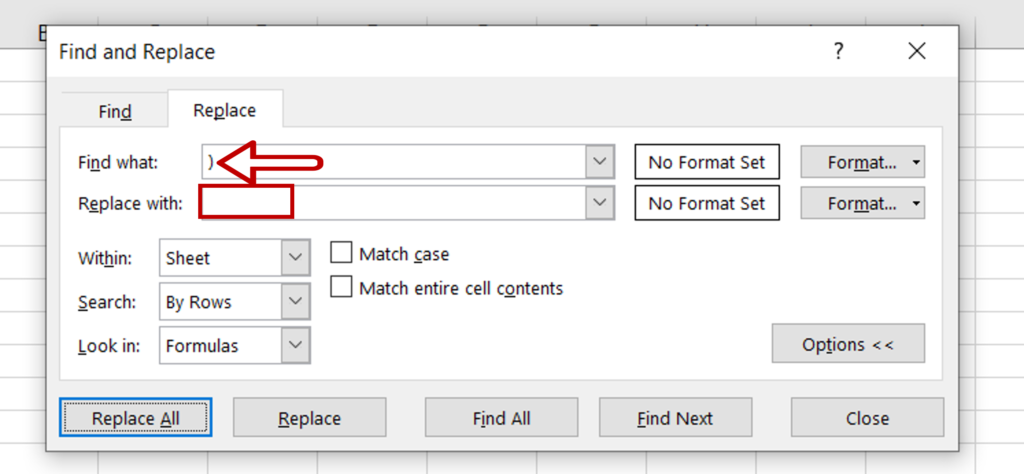This screenshot has width=1024, height=474.
Task: Click the Find All button
Action: tap(502, 418)
